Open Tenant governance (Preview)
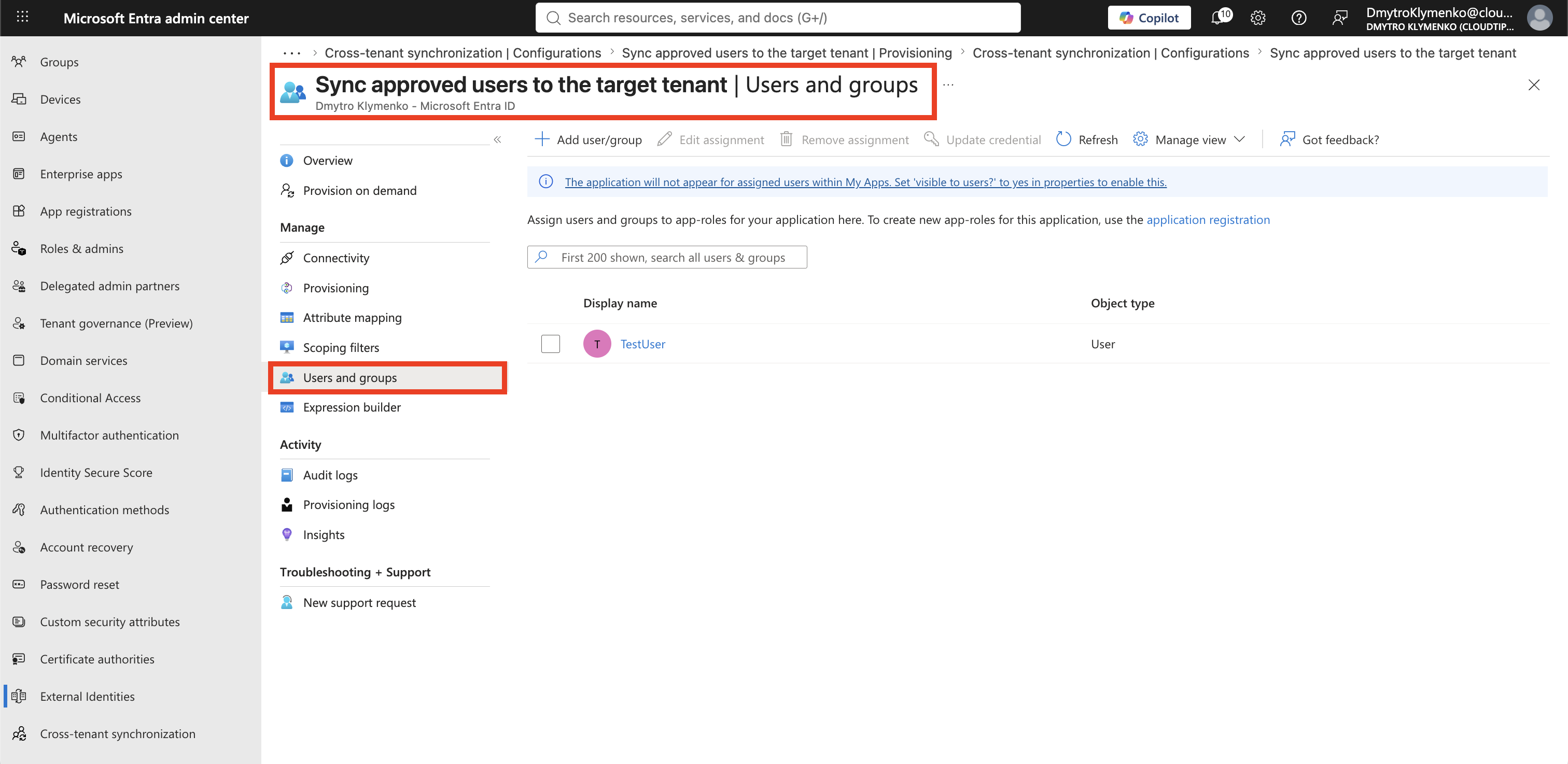 coord(116,323)
